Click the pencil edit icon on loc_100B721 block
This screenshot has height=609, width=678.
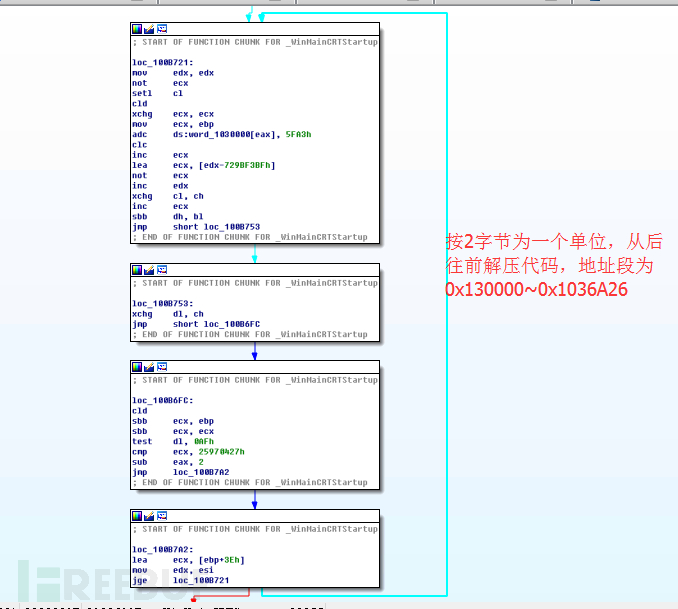point(149,29)
